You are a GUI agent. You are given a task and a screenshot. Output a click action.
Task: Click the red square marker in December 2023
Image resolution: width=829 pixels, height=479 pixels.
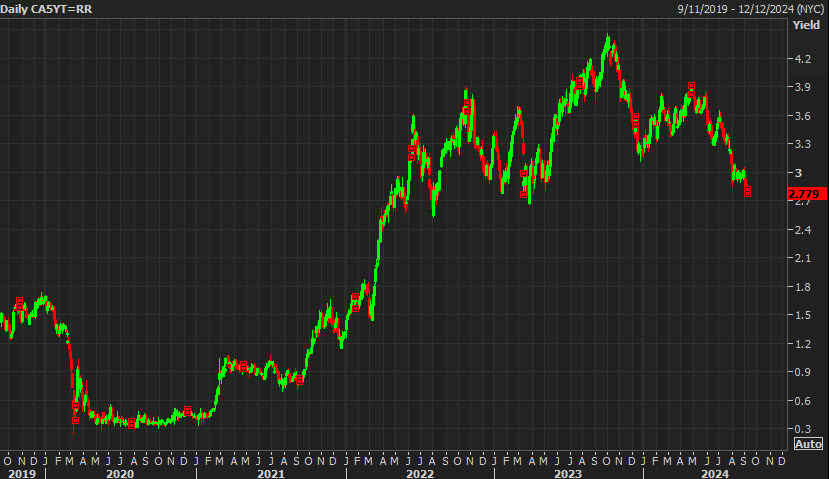click(x=635, y=121)
